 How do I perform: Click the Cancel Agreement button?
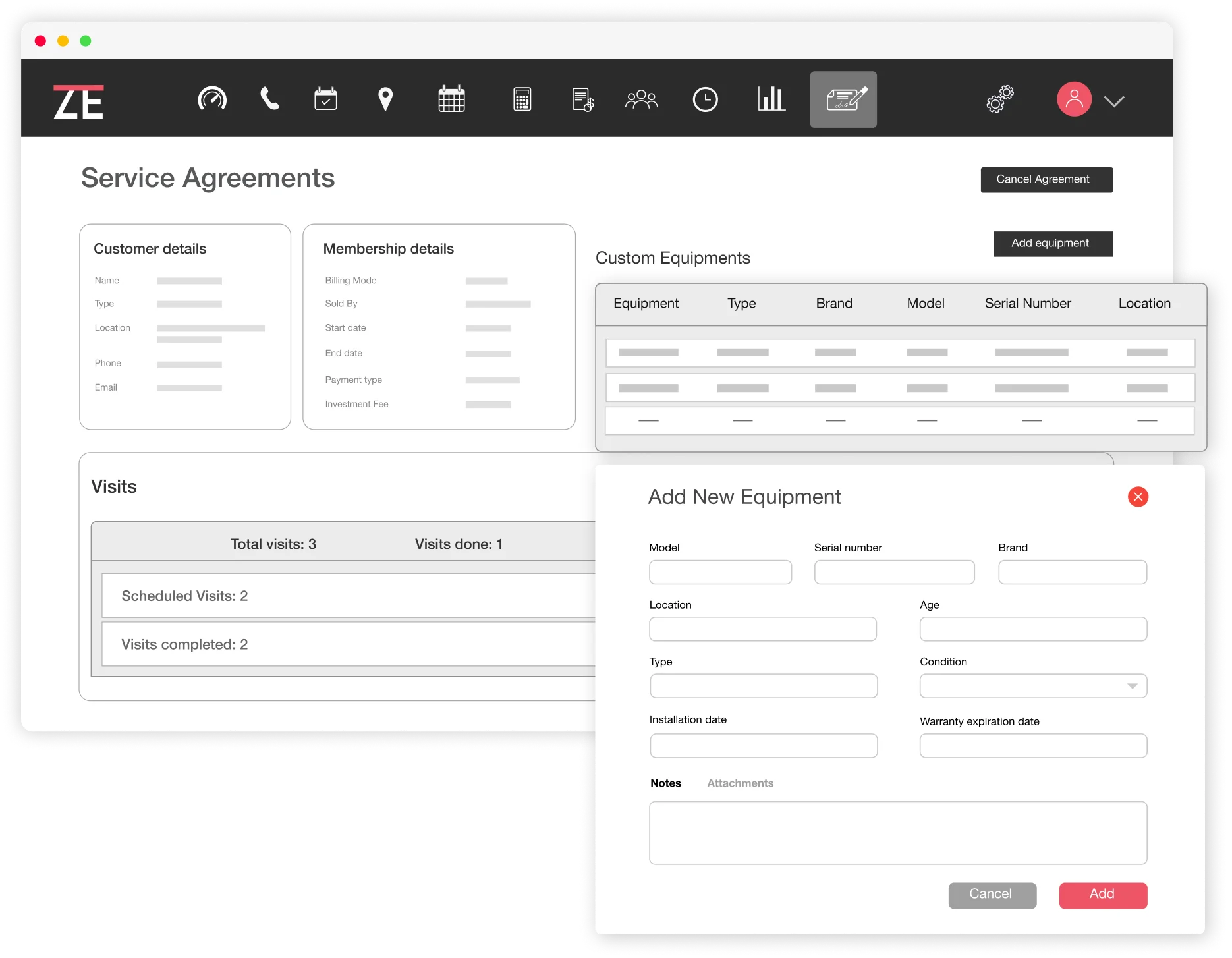[1047, 180]
